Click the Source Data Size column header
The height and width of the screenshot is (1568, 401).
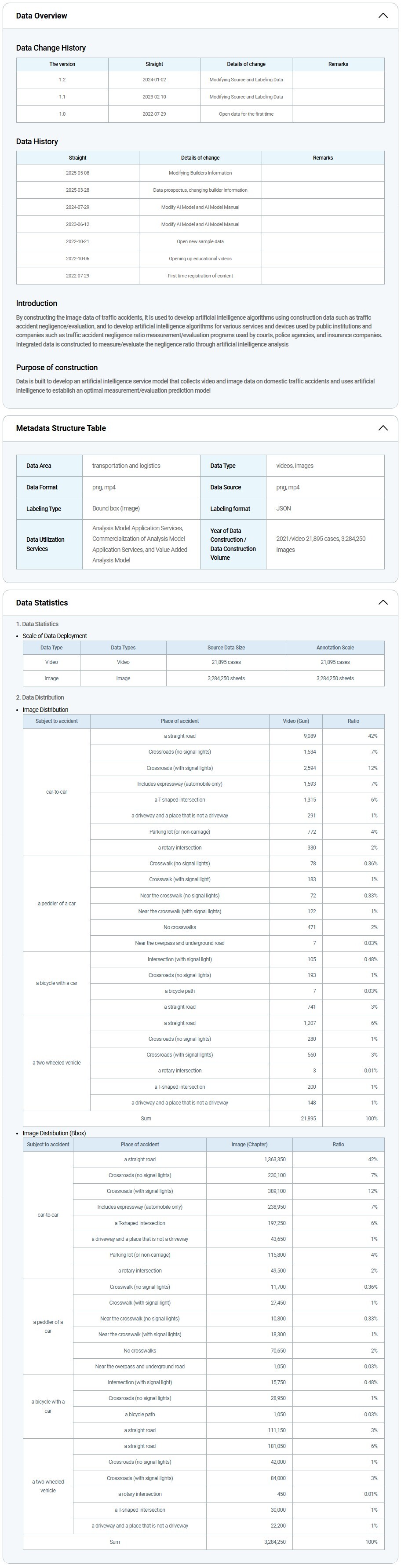226,648
